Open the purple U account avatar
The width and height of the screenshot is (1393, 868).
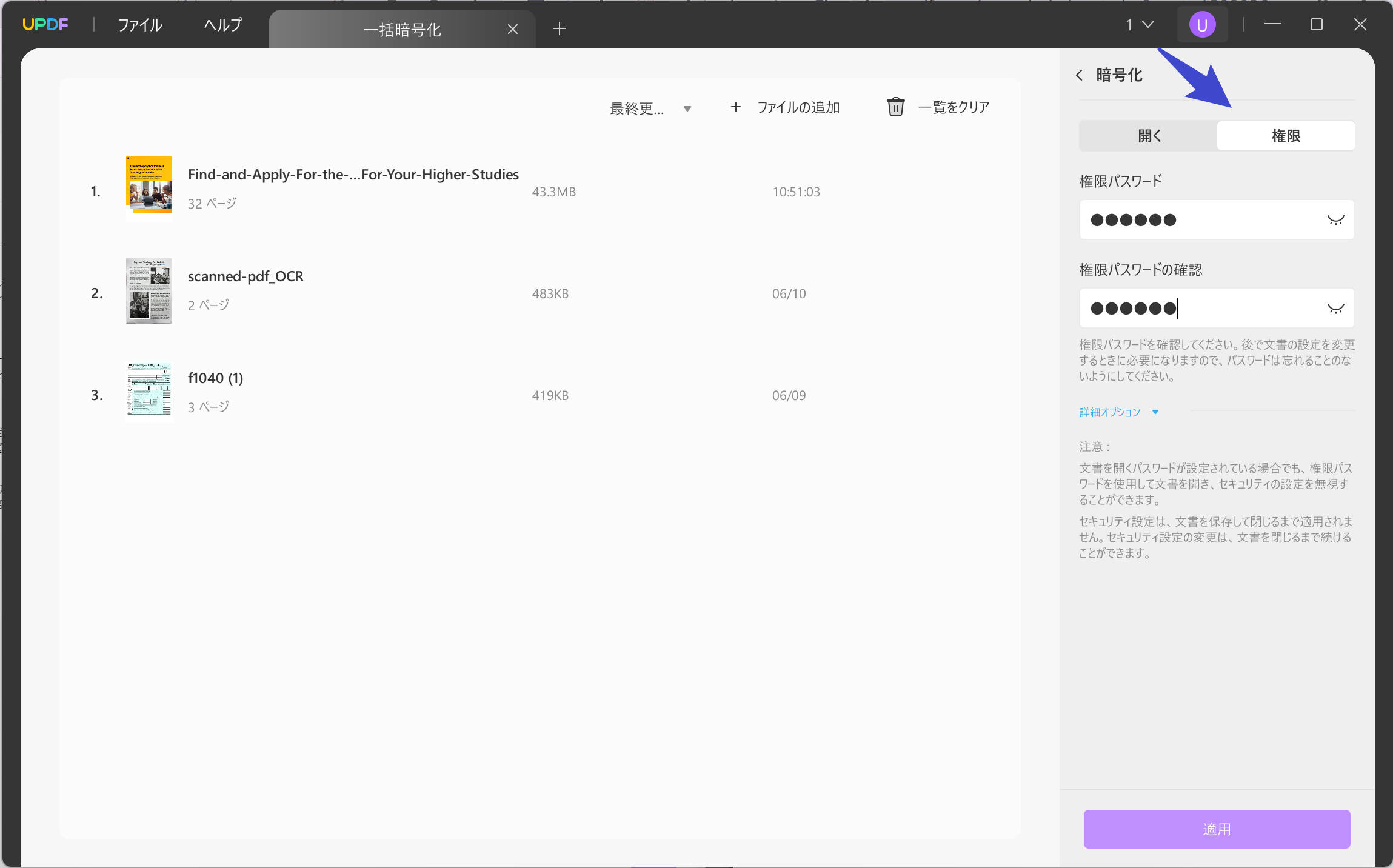tap(1202, 25)
